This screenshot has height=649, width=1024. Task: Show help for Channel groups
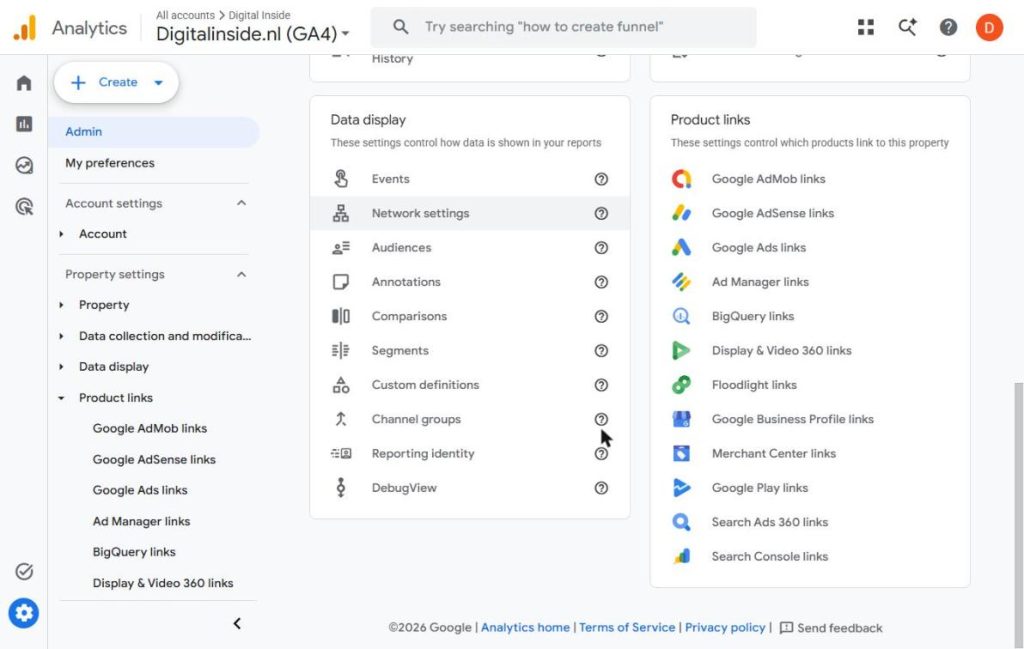[601, 419]
